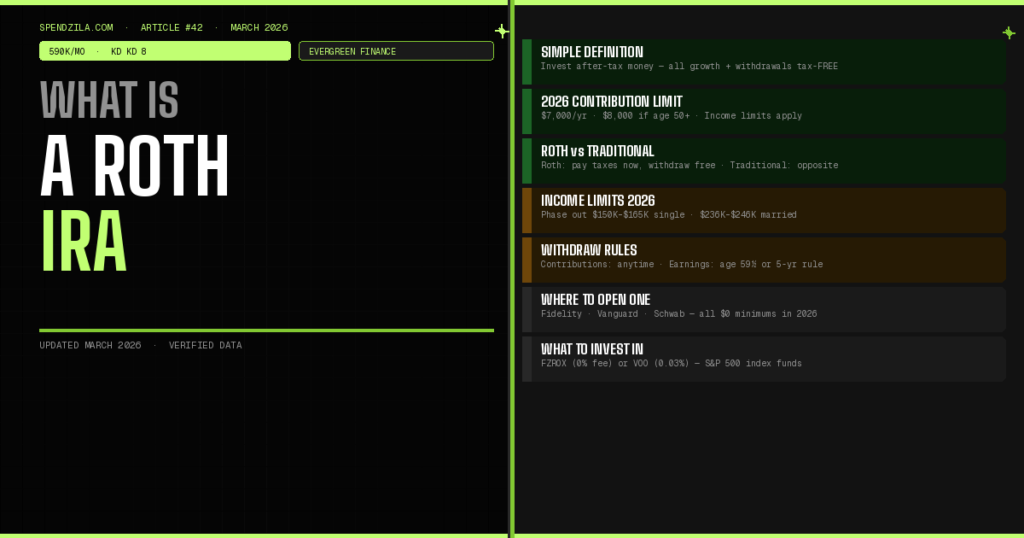The height and width of the screenshot is (538, 1024).
Task: Click the green IRA headline text
Action: point(84,242)
